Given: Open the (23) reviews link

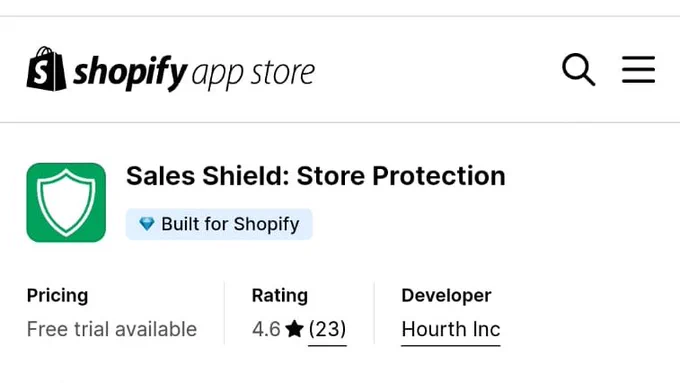Looking at the screenshot, I should pos(327,329).
